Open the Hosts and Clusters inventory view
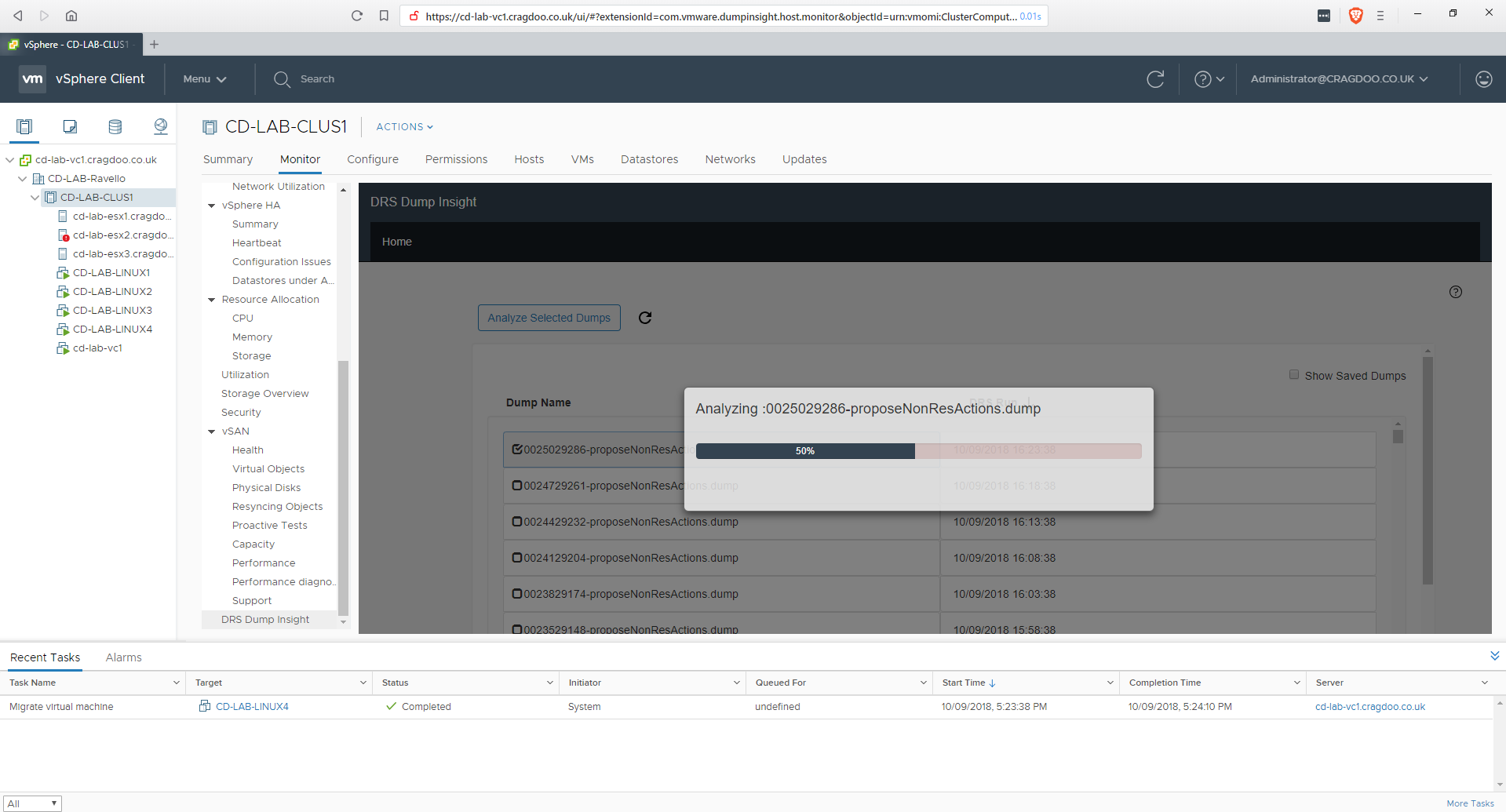 point(24,126)
